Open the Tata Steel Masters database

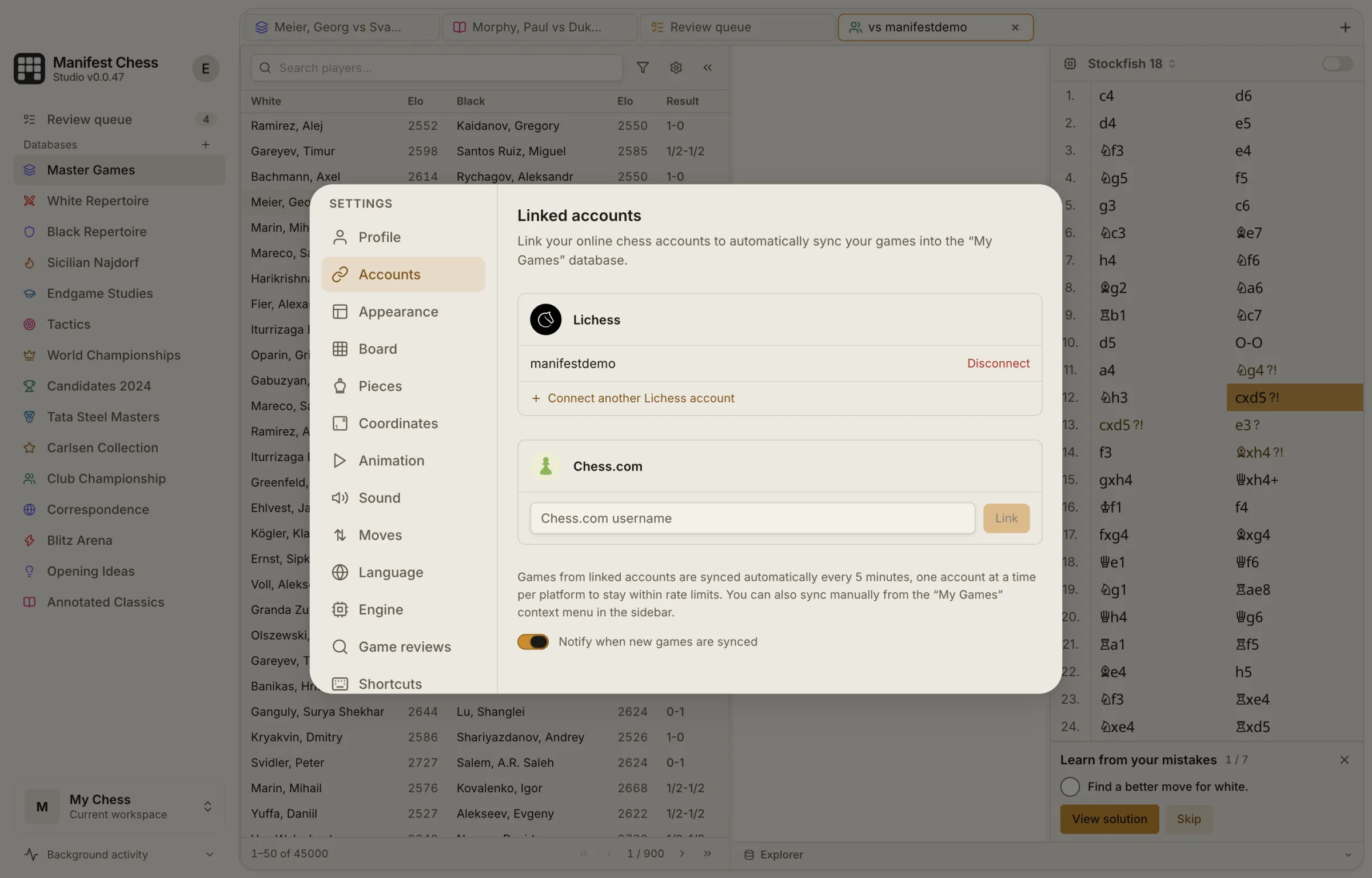point(119,417)
